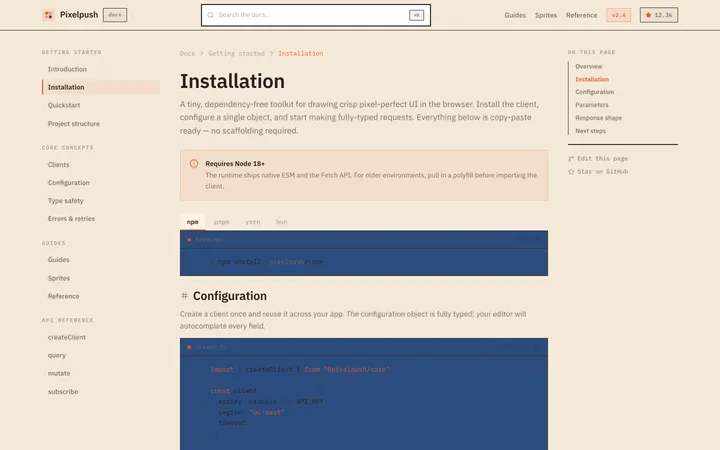Open Clients under Core Concepts
The width and height of the screenshot is (720, 450).
pyautogui.click(x=101, y=164)
